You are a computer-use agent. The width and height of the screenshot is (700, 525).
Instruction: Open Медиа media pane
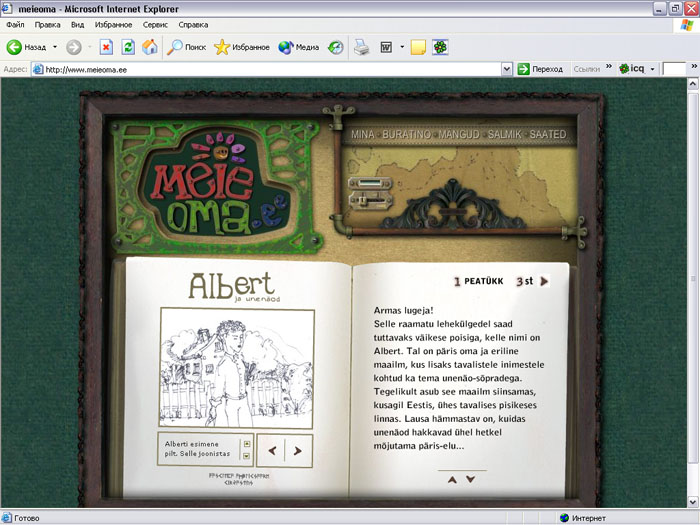click(x=298, y=47)
